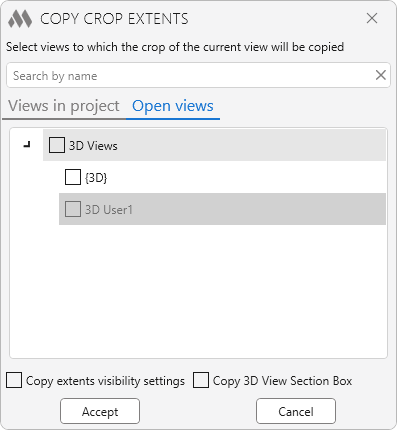Select the 3D Views group label text
Image resolution: width=397 pixels, height=430 pixels.
tap(93, 146)
